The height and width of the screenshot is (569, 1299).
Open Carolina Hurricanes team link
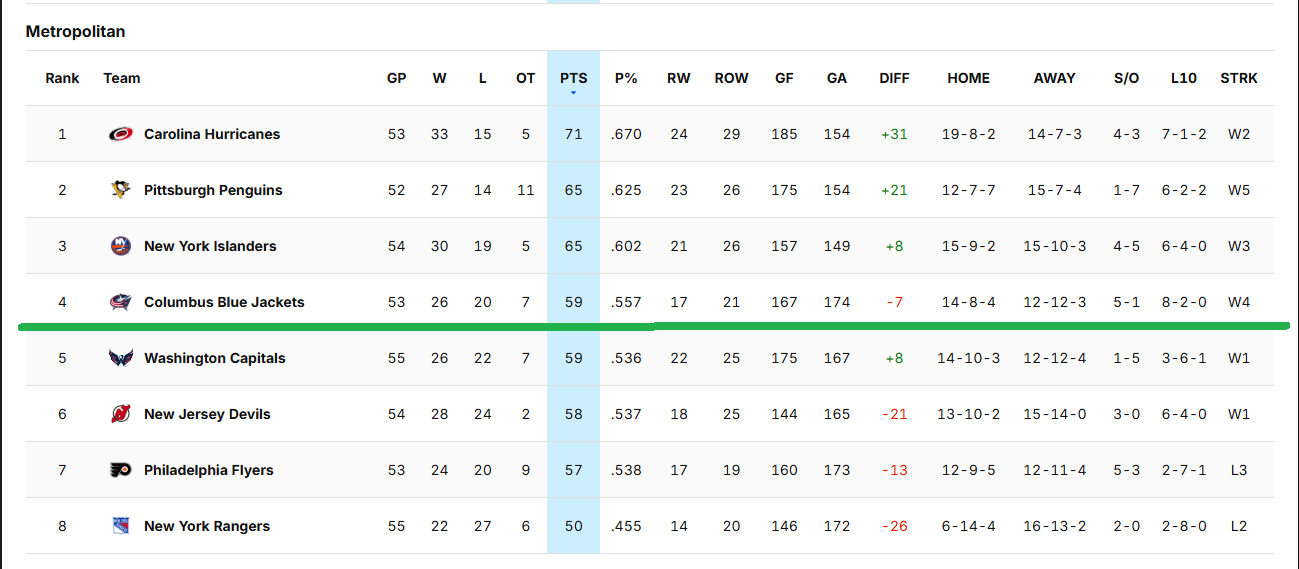212,134
